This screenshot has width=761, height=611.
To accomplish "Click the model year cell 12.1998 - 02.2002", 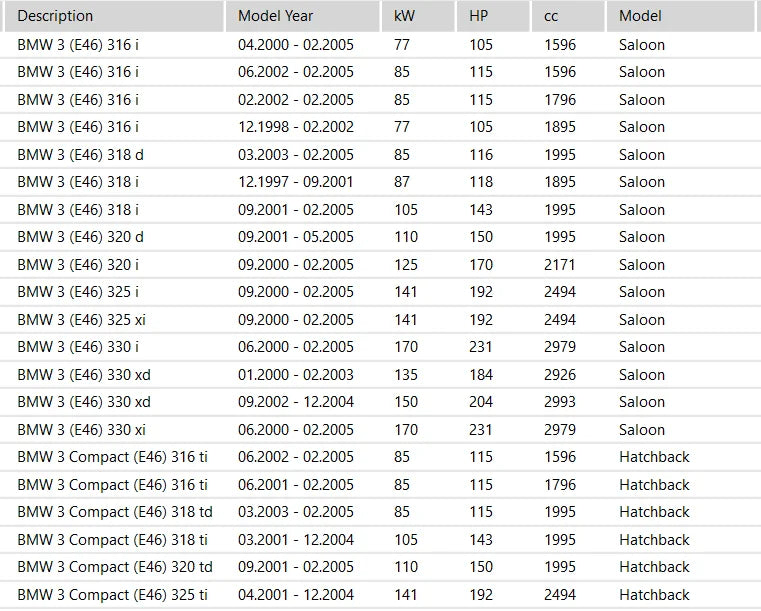I will point(296,127).
